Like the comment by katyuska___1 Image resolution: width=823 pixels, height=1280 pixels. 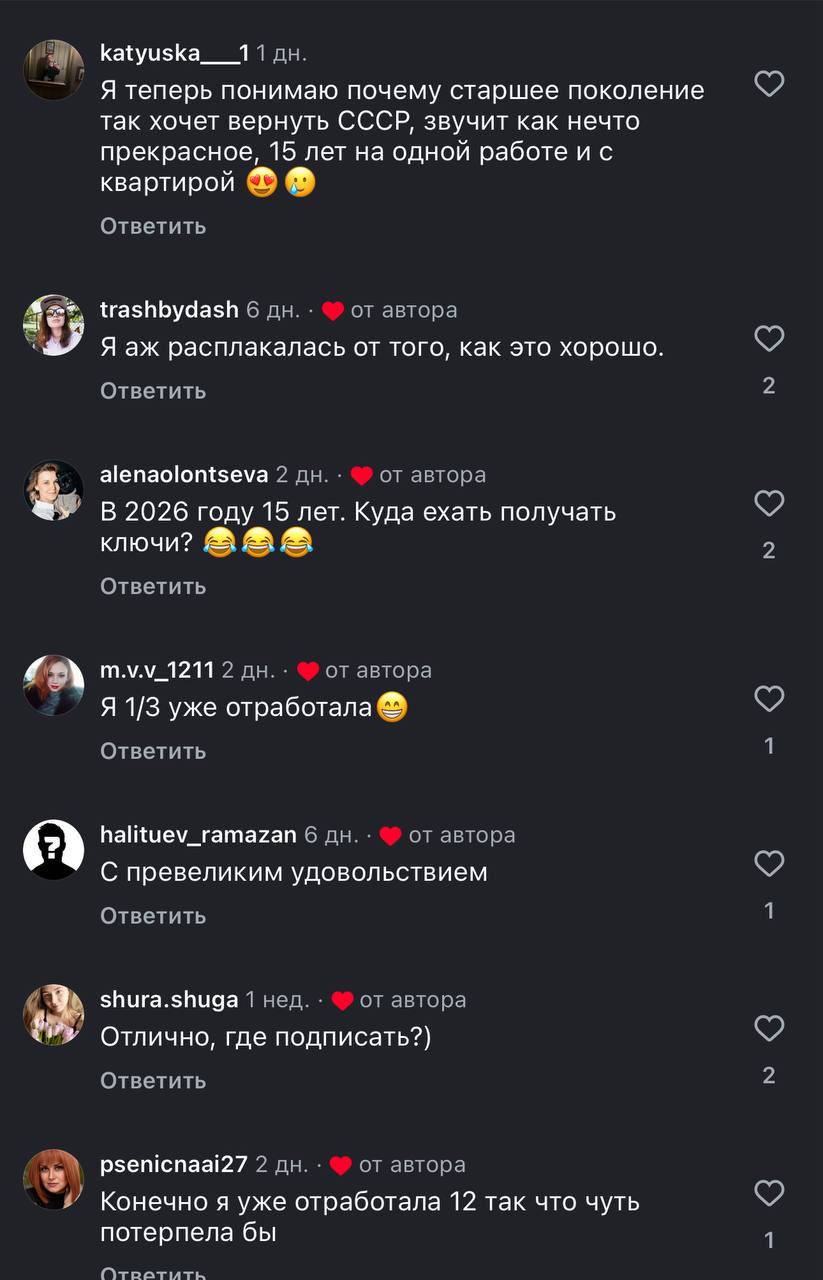tap(768, 84)
